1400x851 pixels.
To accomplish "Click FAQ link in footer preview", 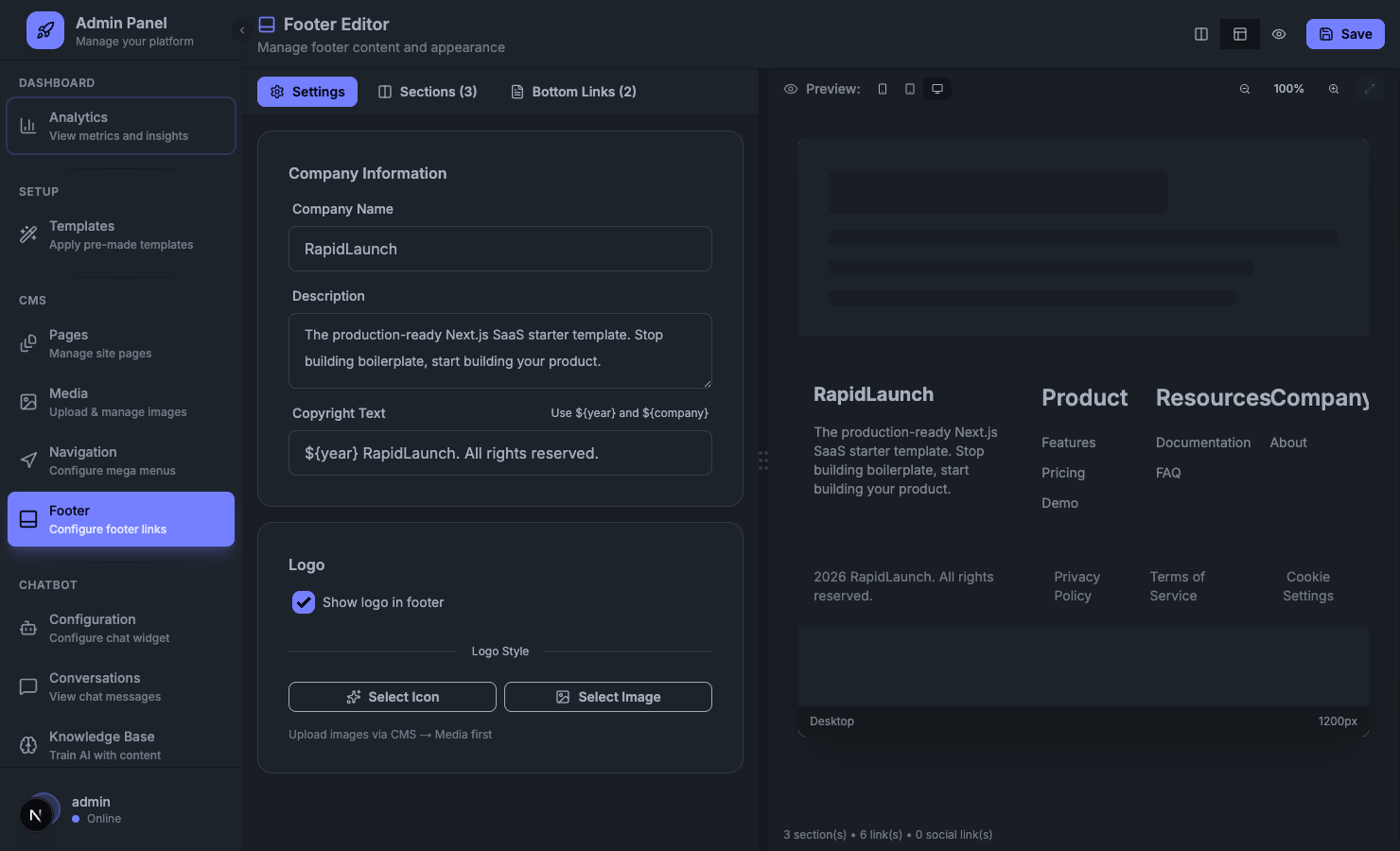I will [1168, 473].
